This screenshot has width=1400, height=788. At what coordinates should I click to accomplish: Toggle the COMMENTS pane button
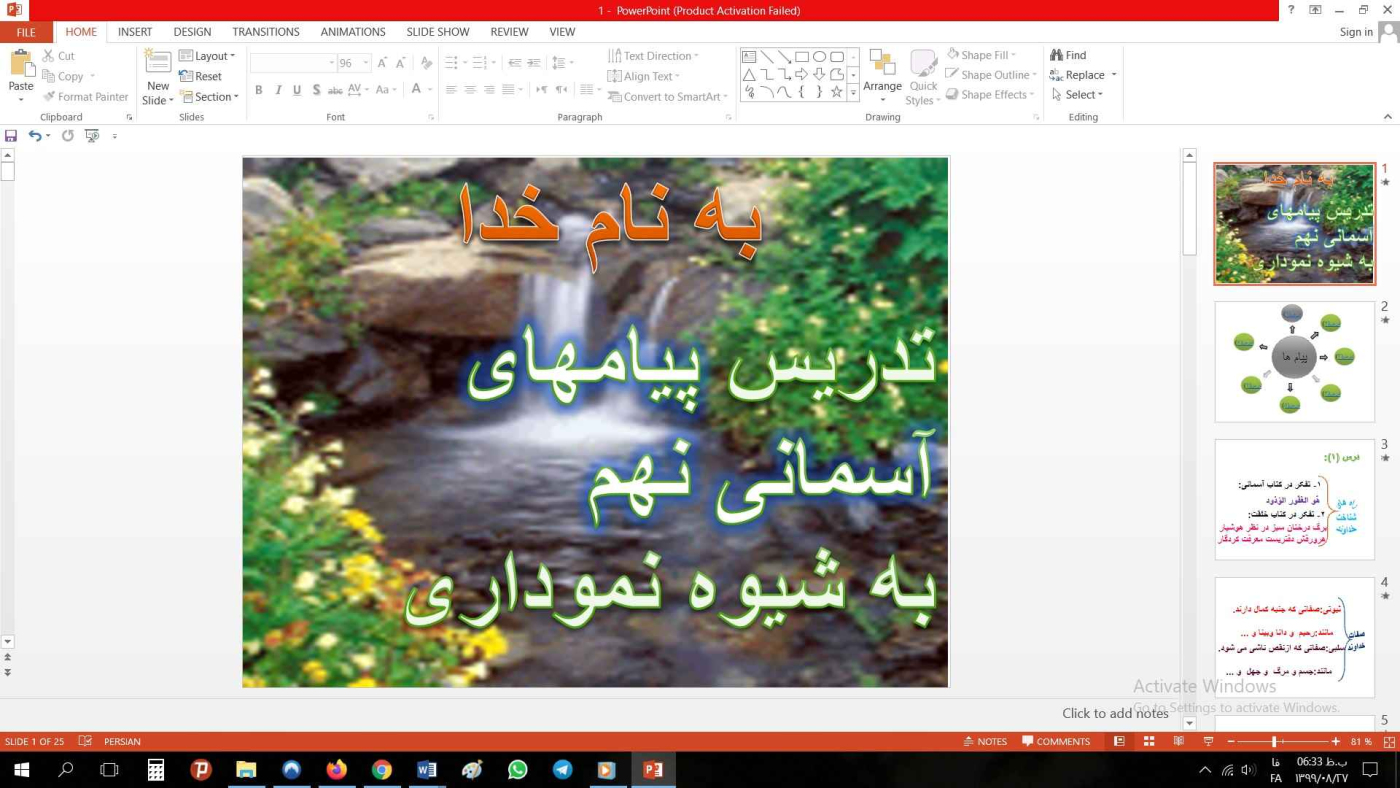pyautogui.click(x=1056, y=741)
